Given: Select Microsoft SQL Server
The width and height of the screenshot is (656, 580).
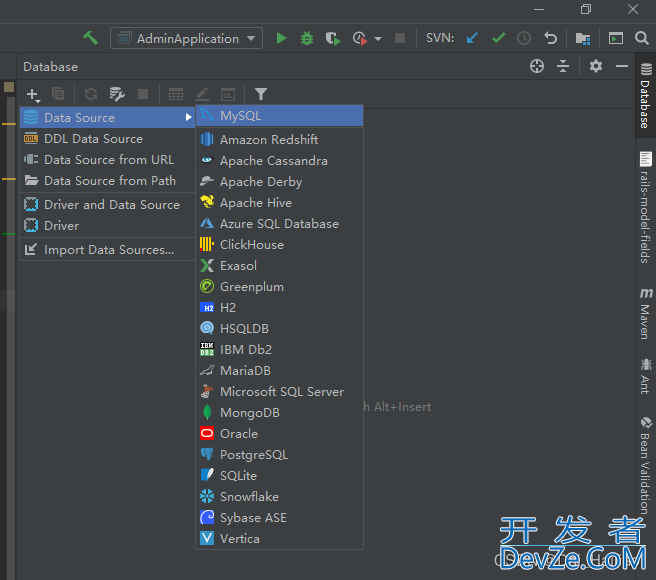Looking at the screenshot, I should click(x=279, y=391).
